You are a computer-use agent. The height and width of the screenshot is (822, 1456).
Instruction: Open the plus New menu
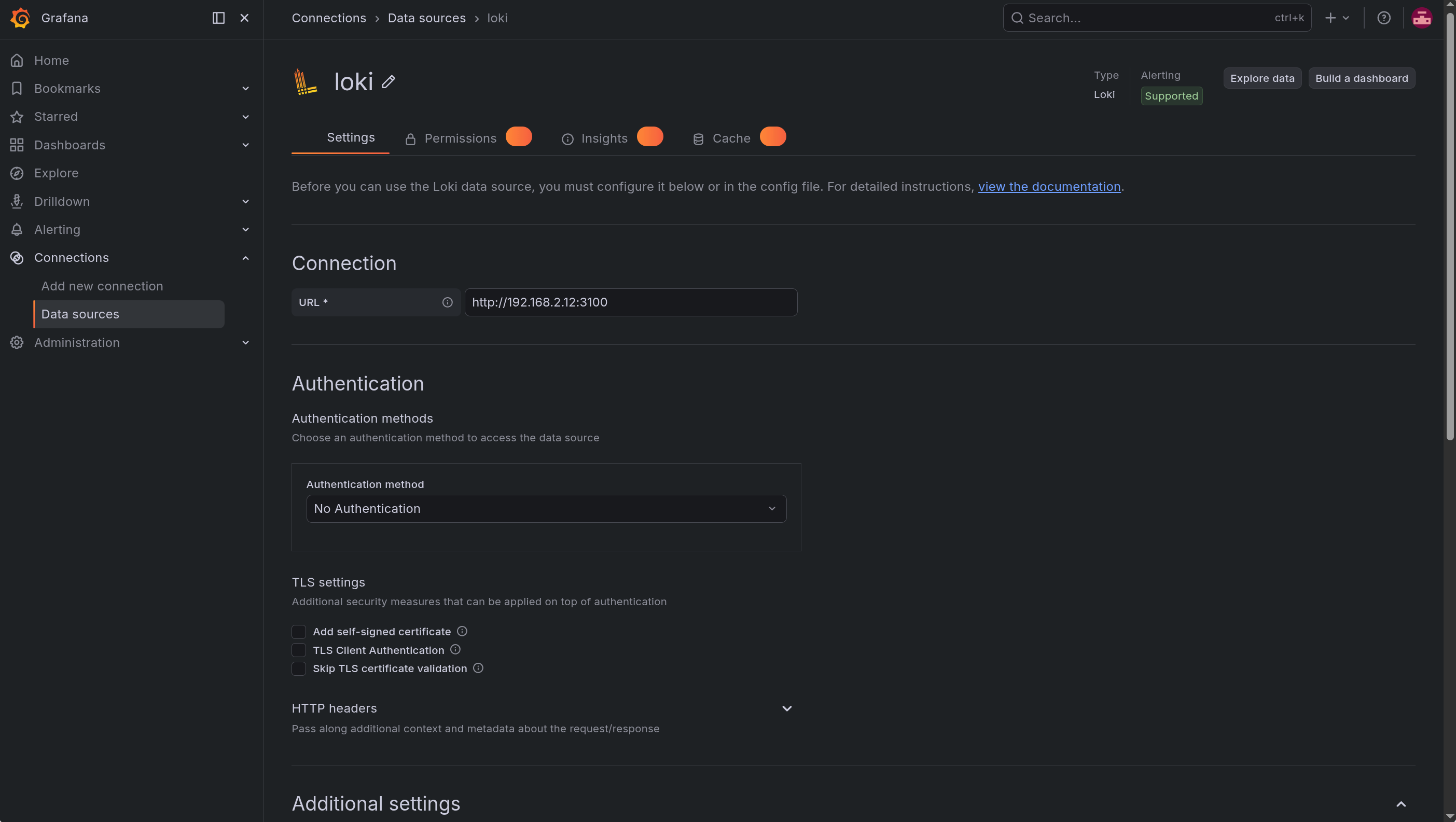click(x=1337, y=18)
